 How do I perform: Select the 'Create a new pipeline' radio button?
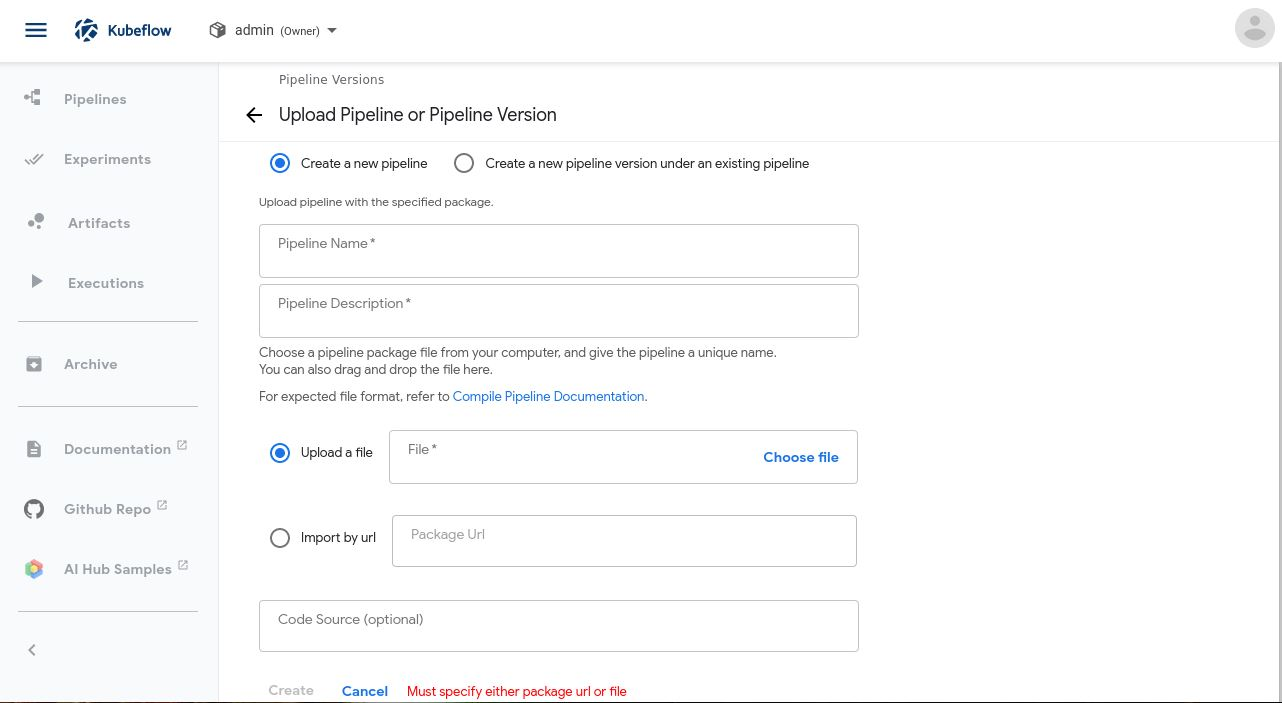click(x=280, y=163)
